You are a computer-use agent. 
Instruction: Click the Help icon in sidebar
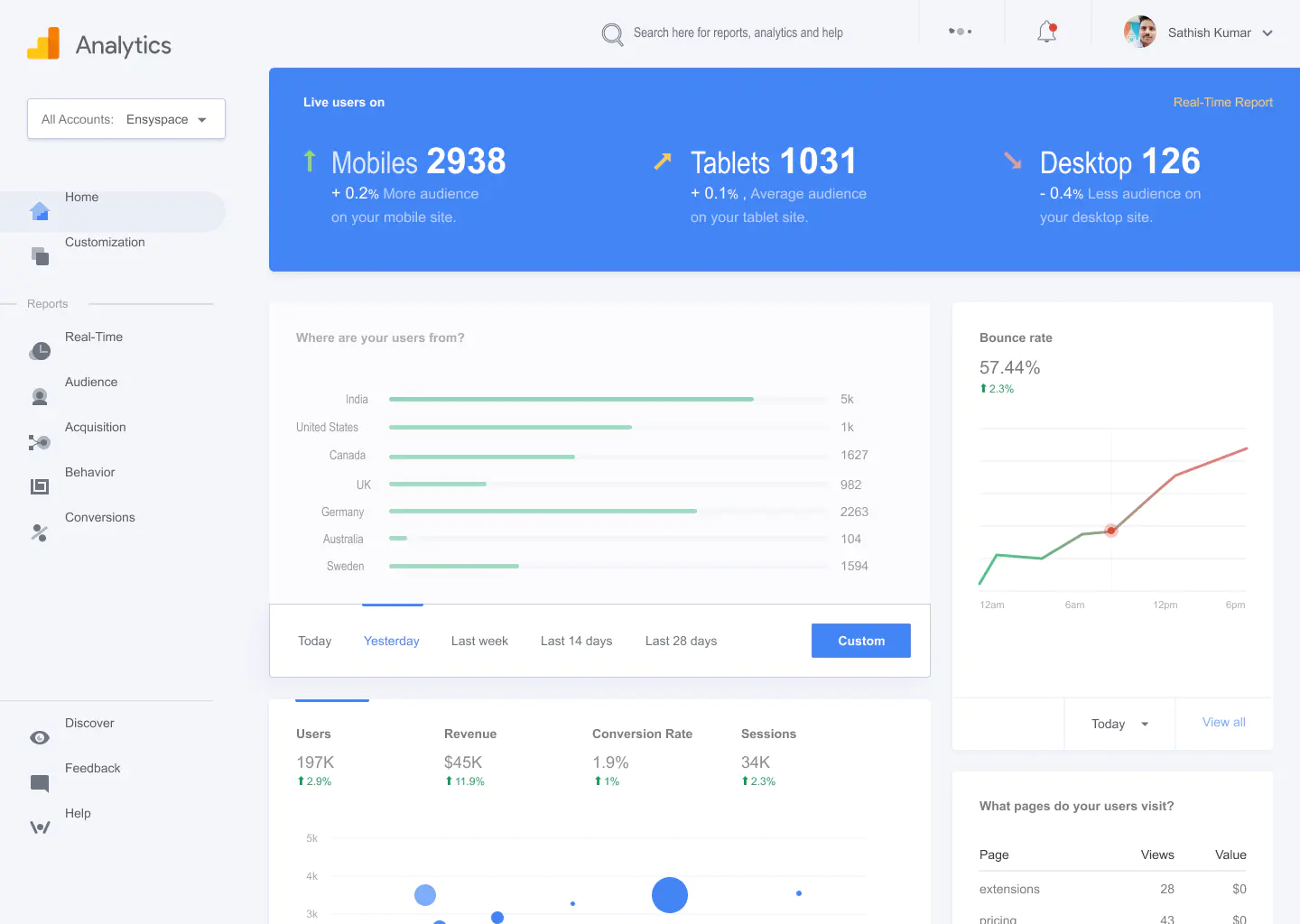point(40,827)
